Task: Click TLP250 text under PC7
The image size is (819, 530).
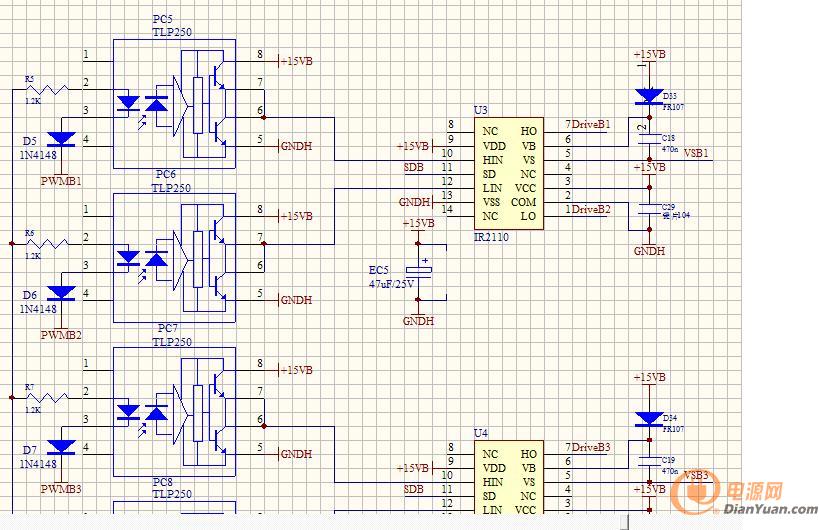Action: 172,342
